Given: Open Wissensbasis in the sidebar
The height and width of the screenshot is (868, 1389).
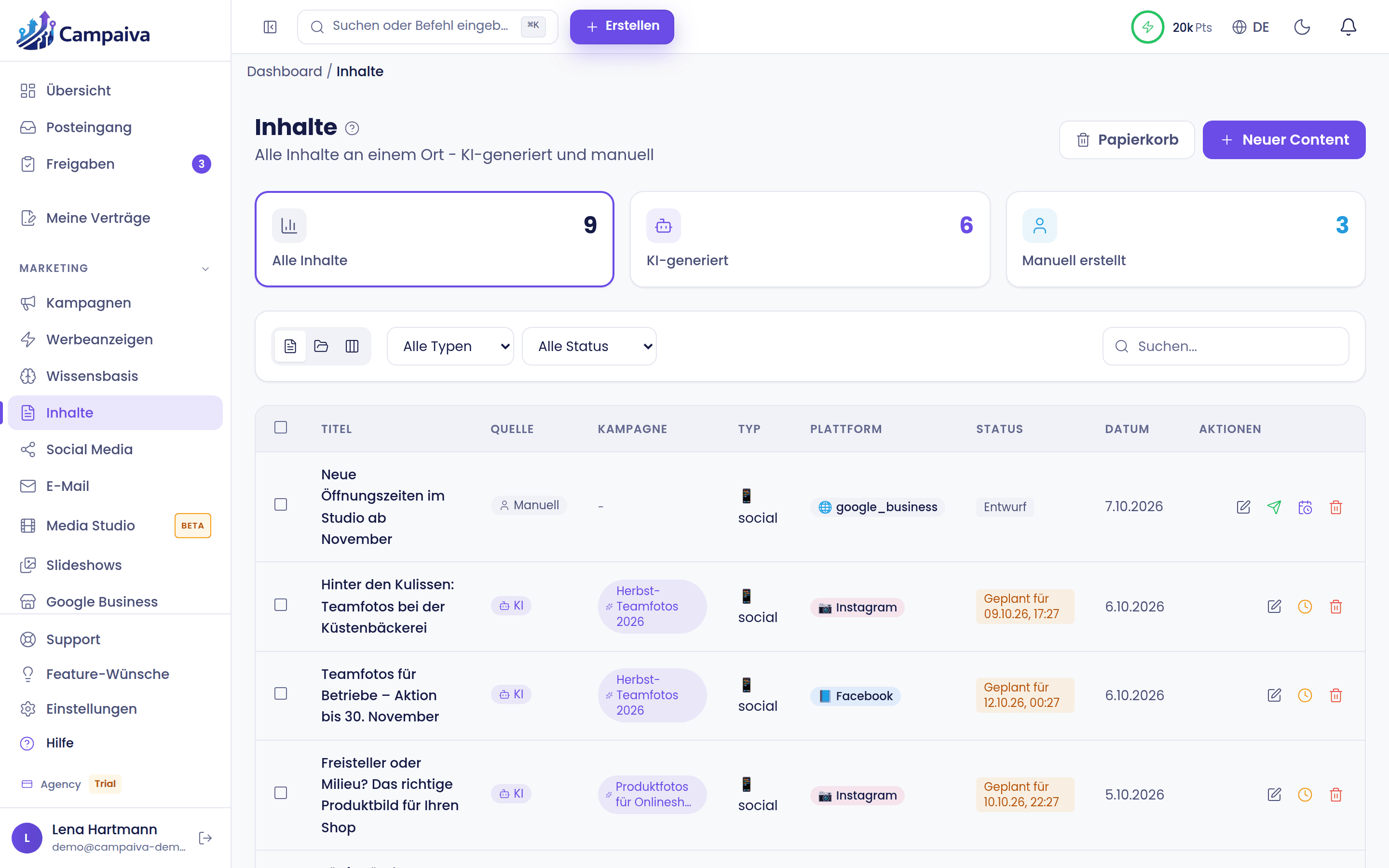Looking at the screenshot, I should [115, 376].
